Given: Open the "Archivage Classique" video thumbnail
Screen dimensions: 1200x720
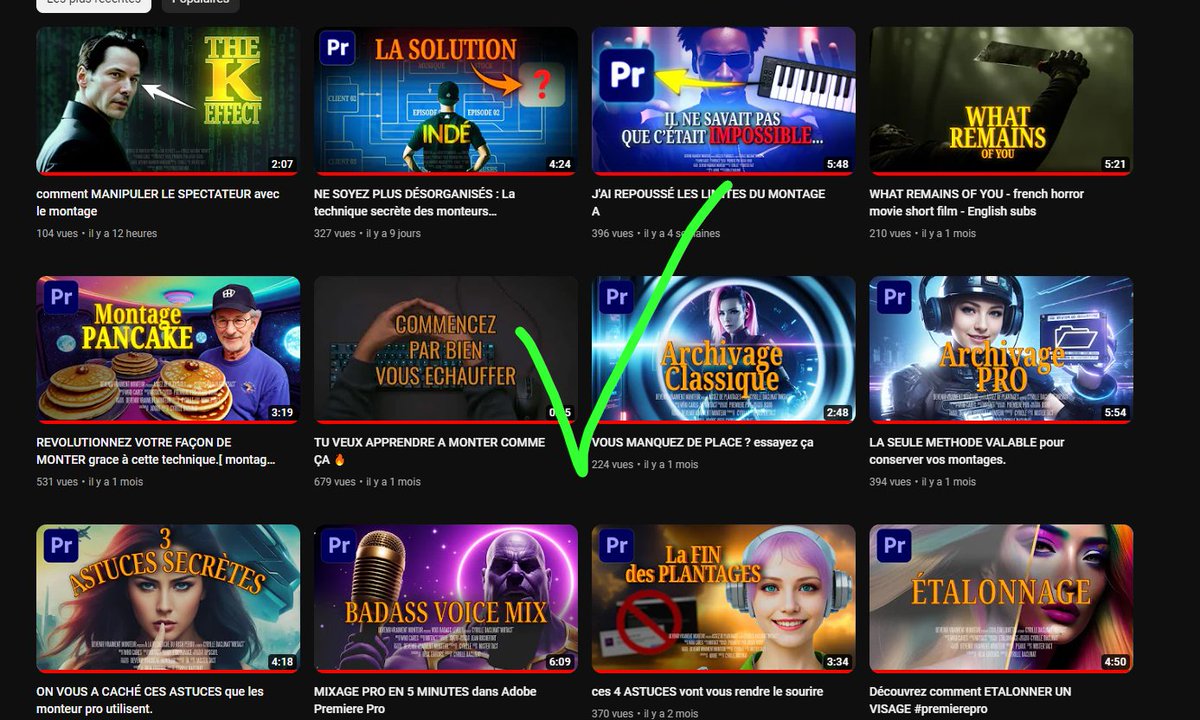Looking at the screenshot, I should [723, 347].
